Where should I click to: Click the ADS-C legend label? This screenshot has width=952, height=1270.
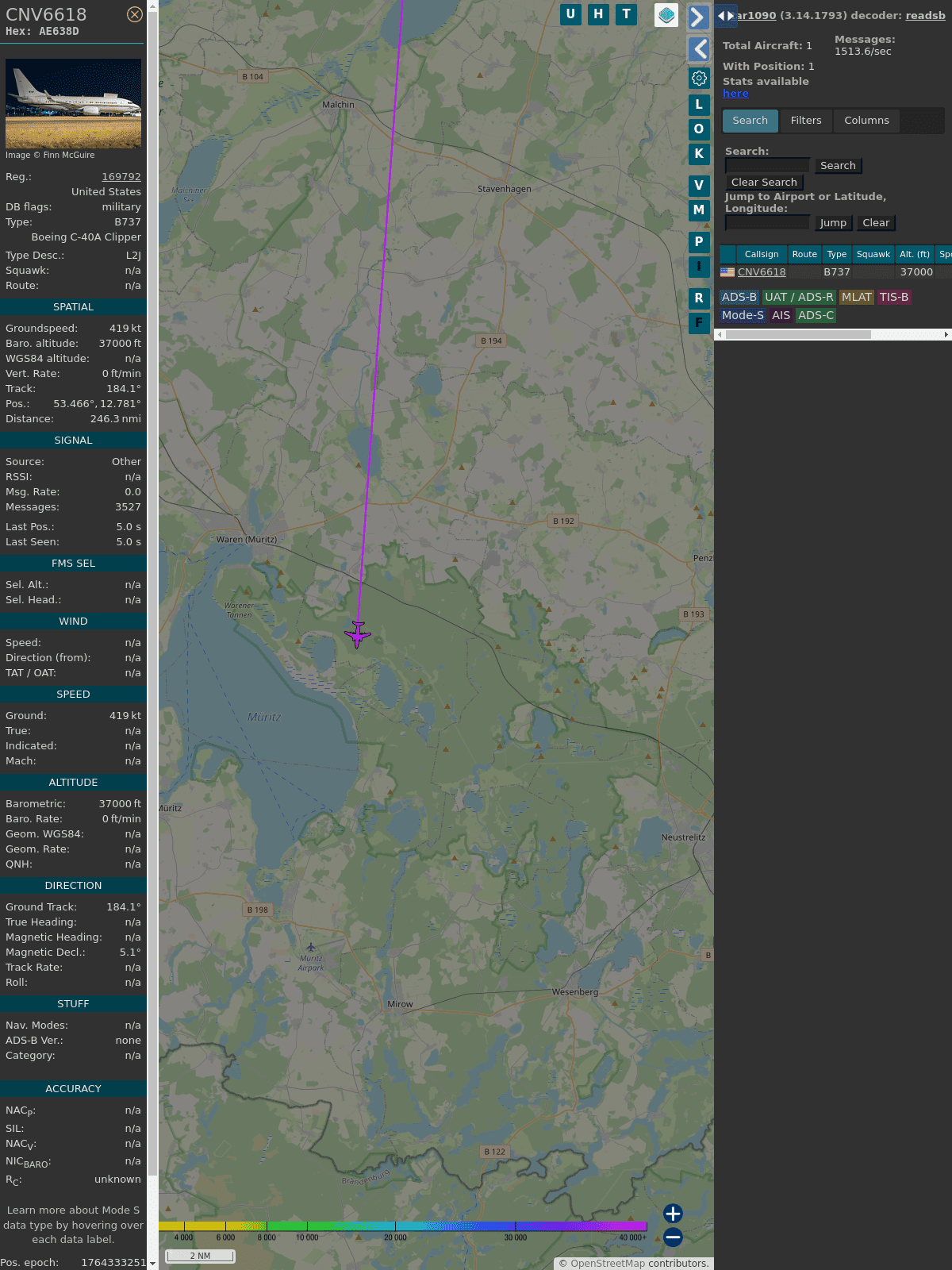coord(816,315)
